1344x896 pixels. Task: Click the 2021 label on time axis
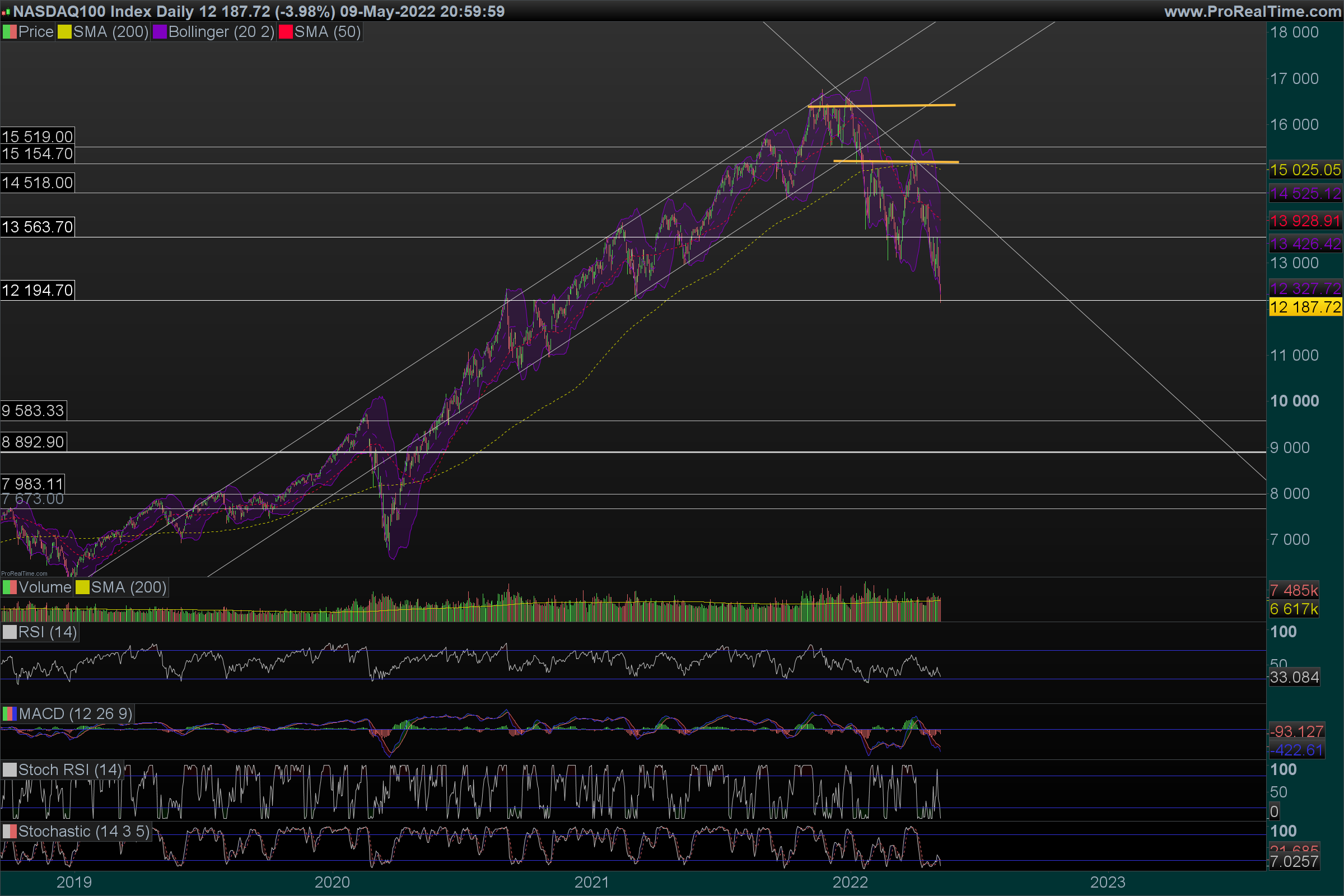[x=591, y=883]
